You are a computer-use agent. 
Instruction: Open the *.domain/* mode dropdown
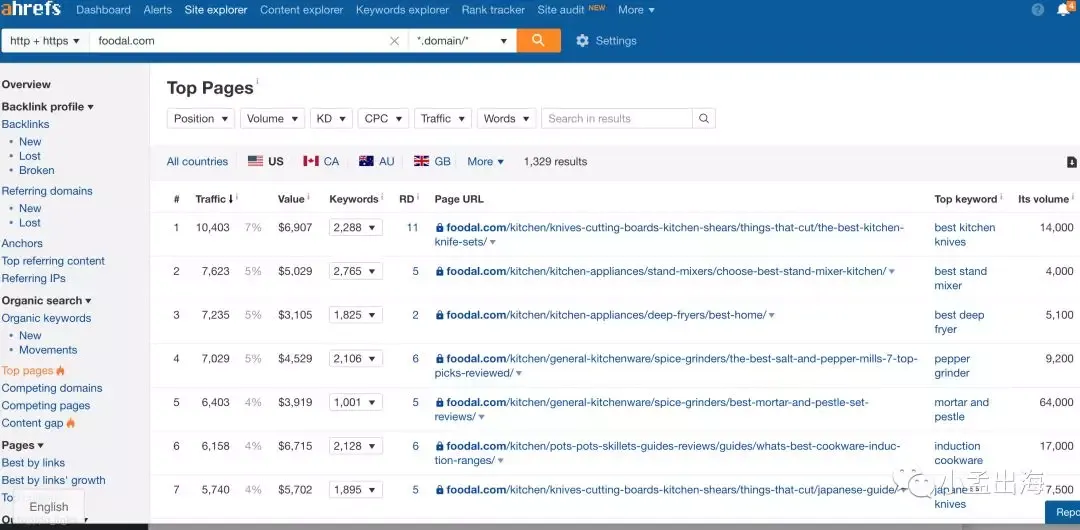(x=462, y=41)
